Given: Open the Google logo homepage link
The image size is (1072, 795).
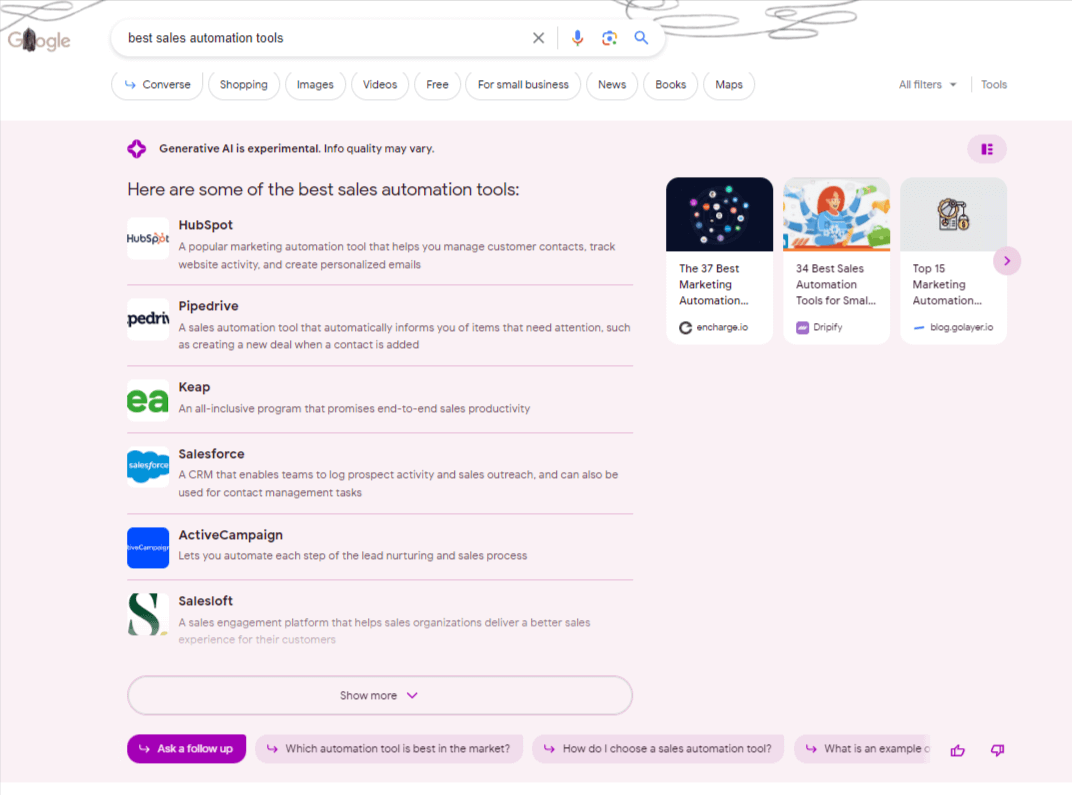Looking at the screenshot, I should pos(39,40).
